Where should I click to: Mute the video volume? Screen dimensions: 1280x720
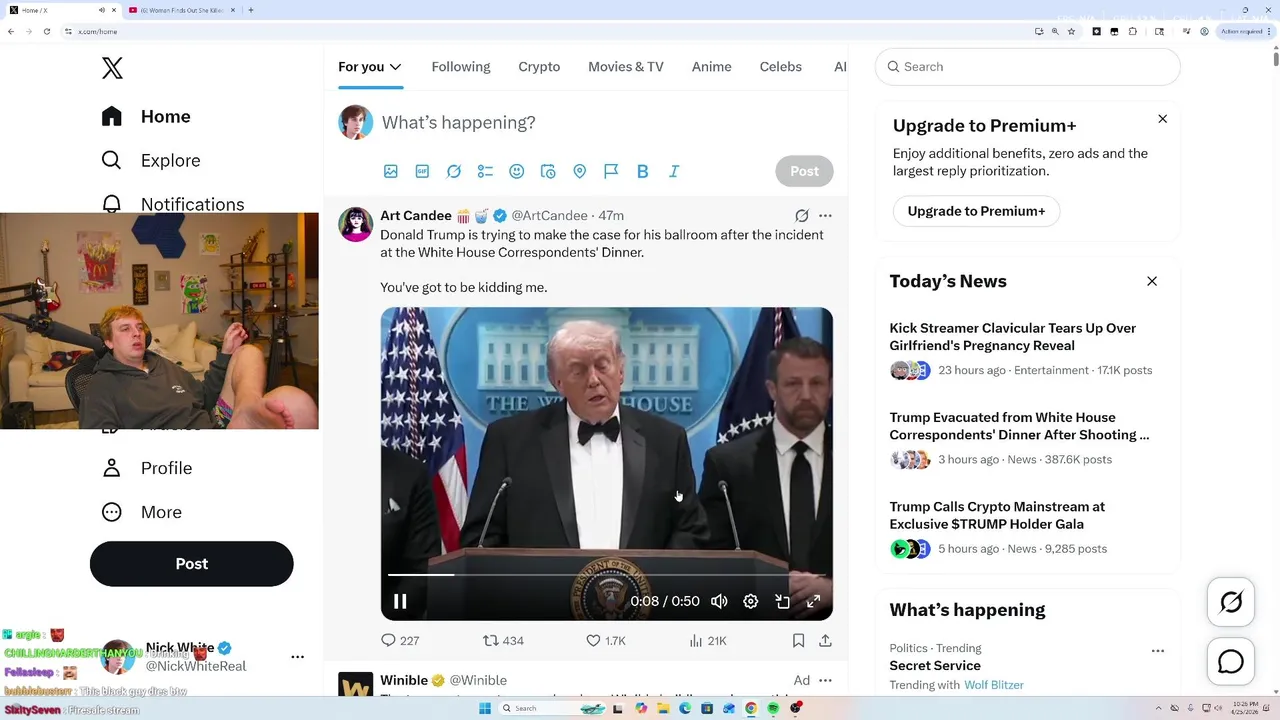pos(719,601)
